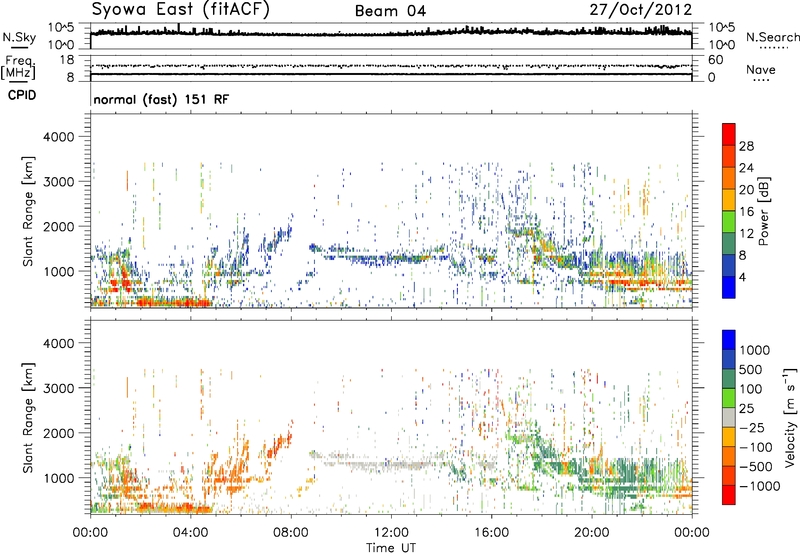
Task: Click the "04:00" time tick label
Action: point(190,533)
